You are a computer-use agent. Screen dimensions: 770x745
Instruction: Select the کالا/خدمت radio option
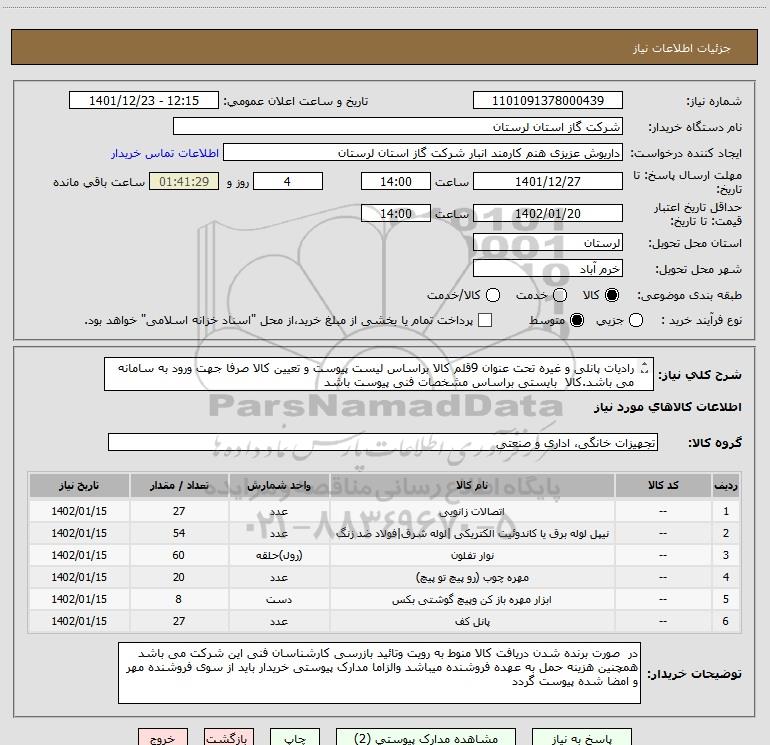coord(493,295)
